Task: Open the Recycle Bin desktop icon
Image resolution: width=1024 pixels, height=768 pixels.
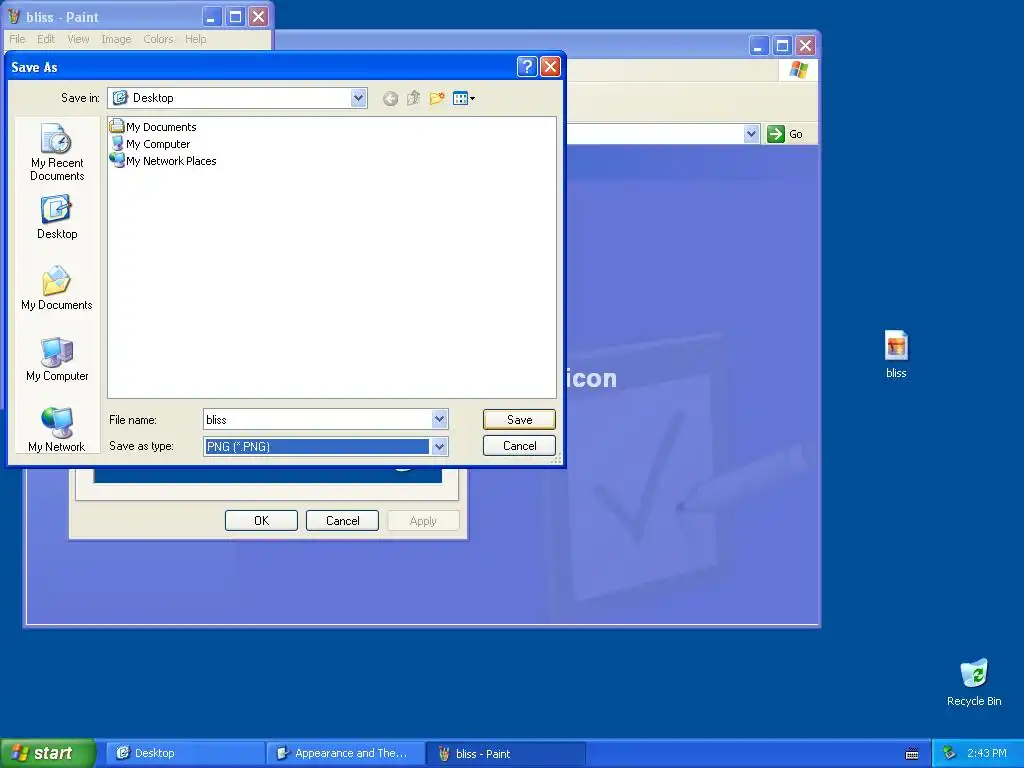Action: (974, 682)
